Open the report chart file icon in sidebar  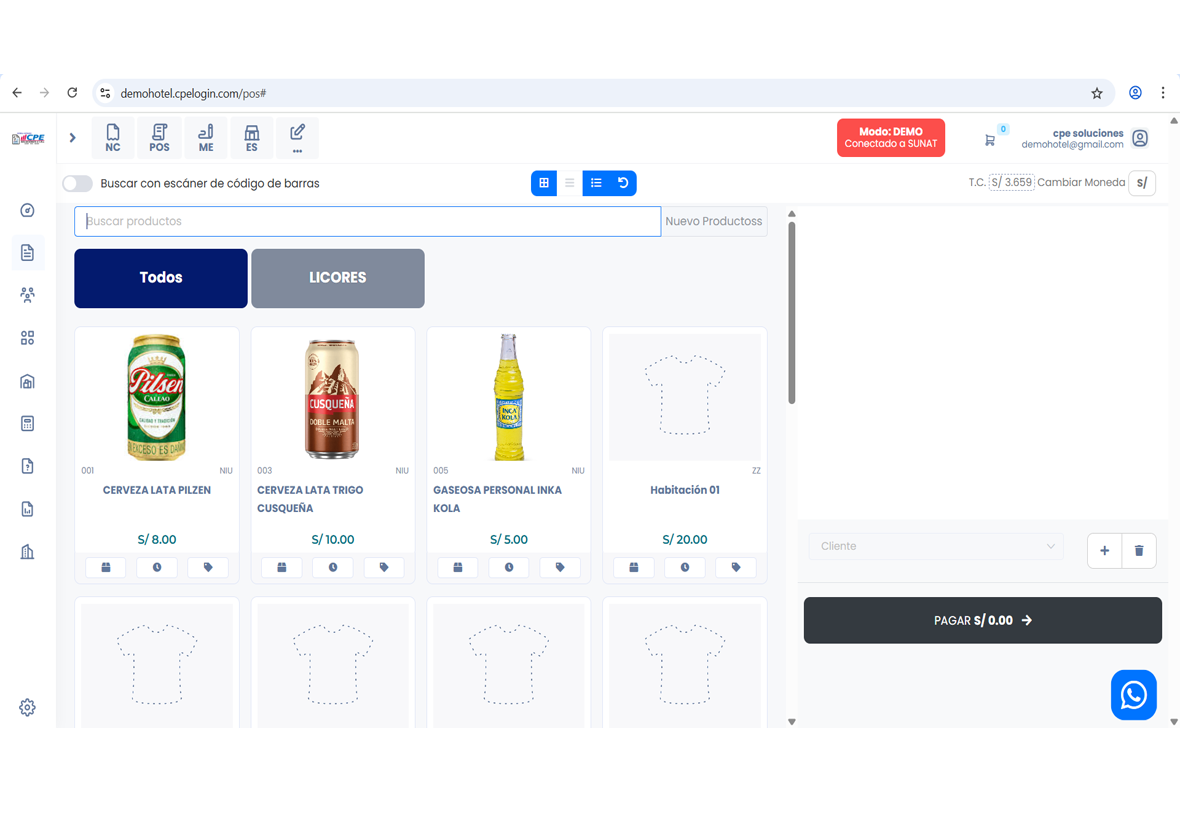27,509
